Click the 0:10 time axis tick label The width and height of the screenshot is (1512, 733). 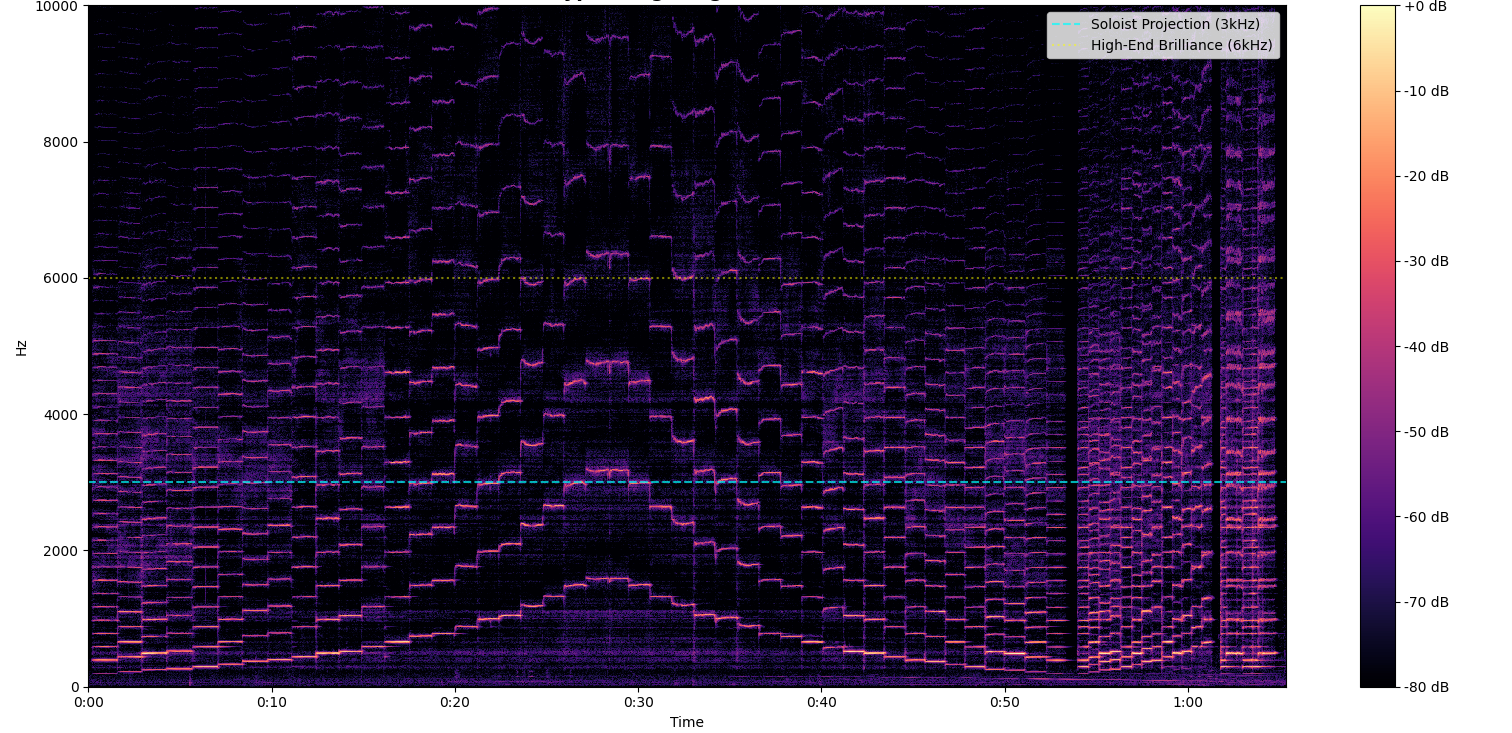271,702
